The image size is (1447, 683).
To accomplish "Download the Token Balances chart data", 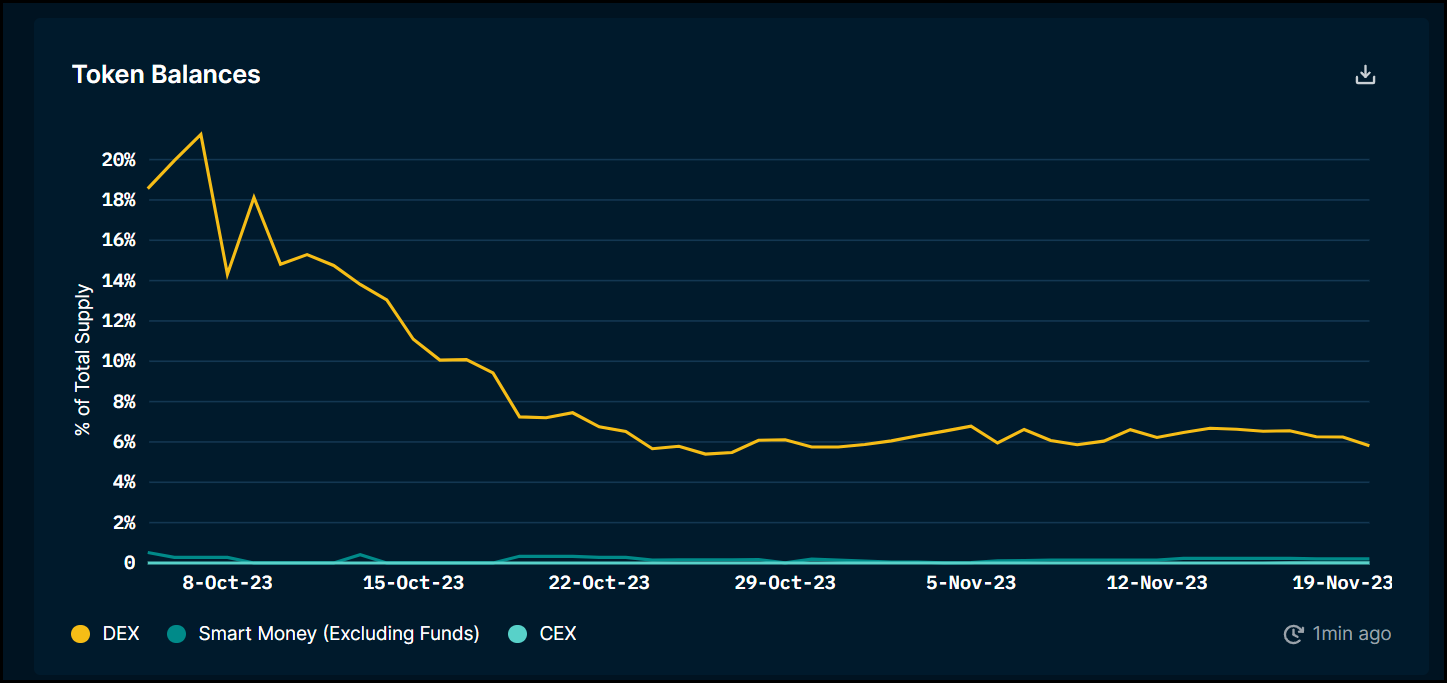I will pyautogui.click(x=1365, y=75).
